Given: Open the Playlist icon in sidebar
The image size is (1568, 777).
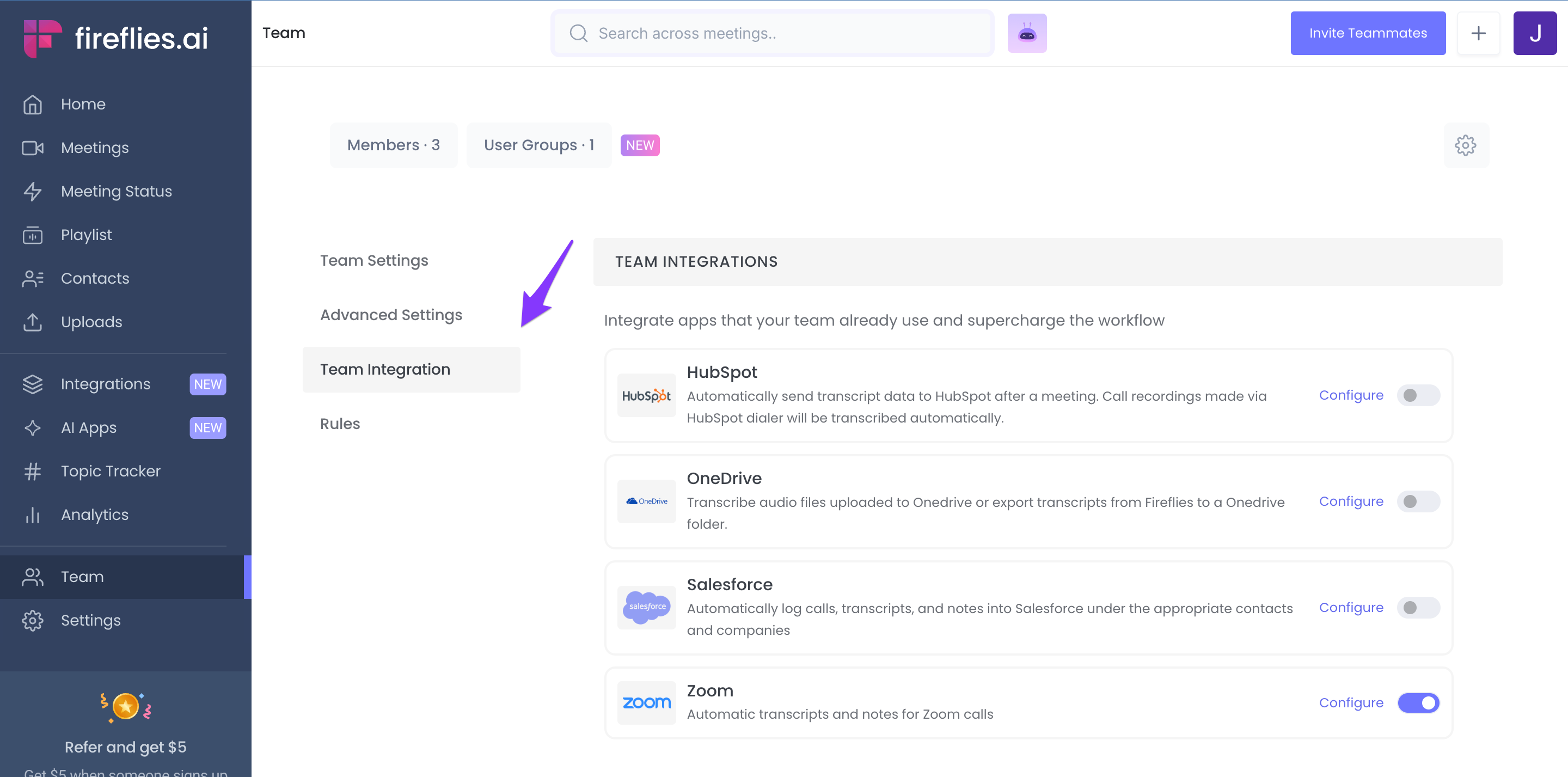Looking at the screenshot, I should [x=32, y=235].
